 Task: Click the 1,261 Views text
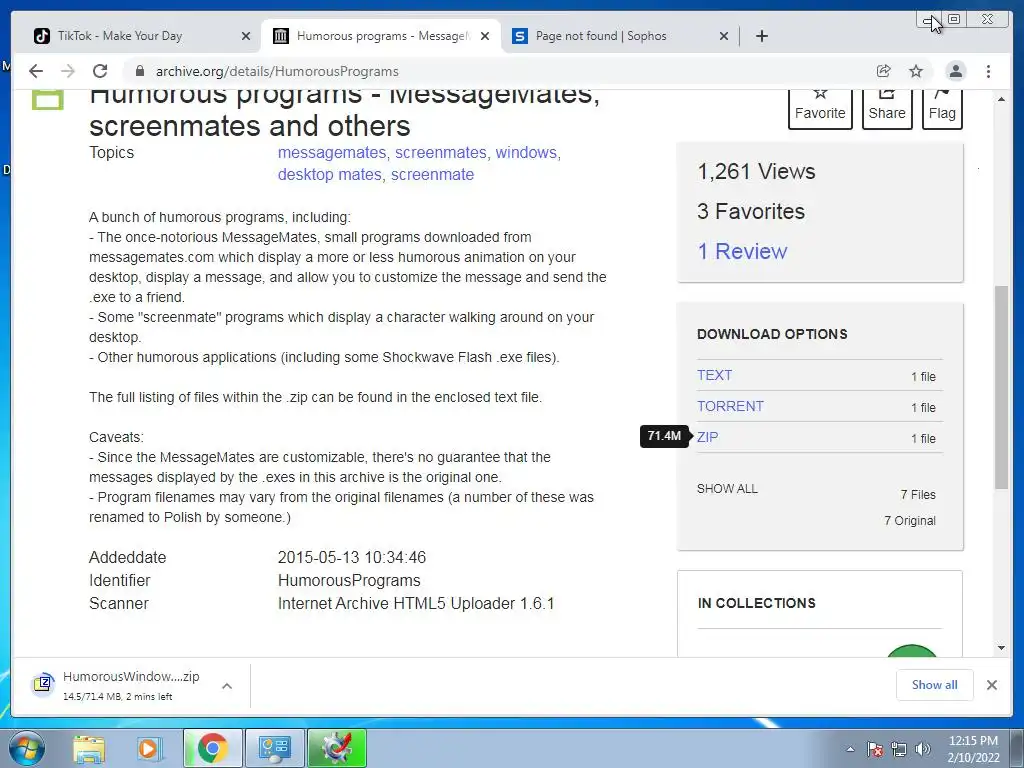pyautogui.click(x=756, y=172)
